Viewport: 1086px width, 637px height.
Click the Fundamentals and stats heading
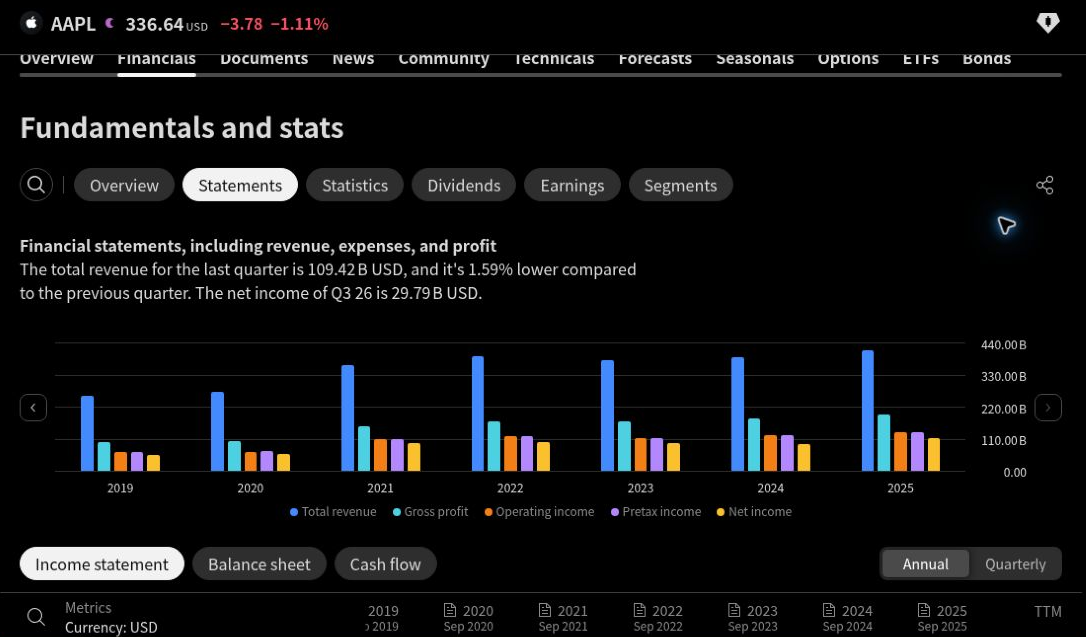[182, 127]
